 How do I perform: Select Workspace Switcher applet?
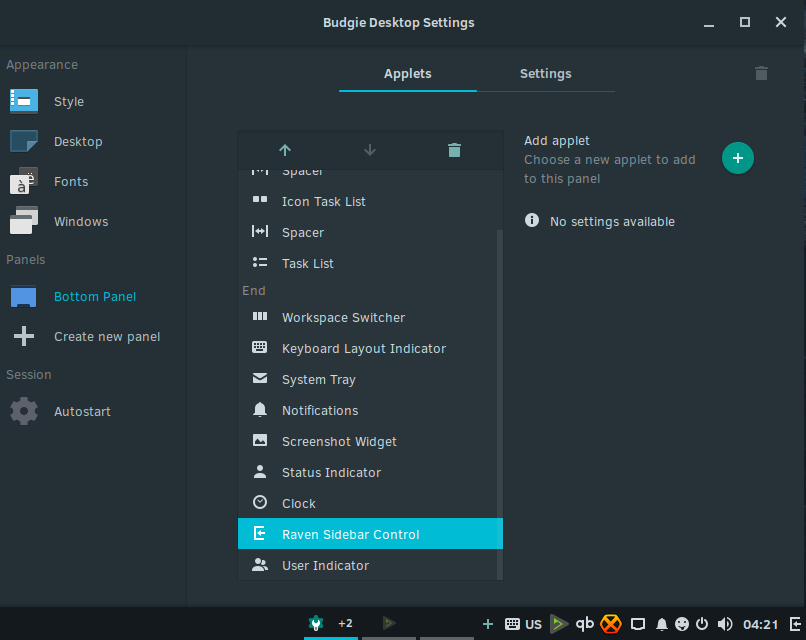pos(368,318)
